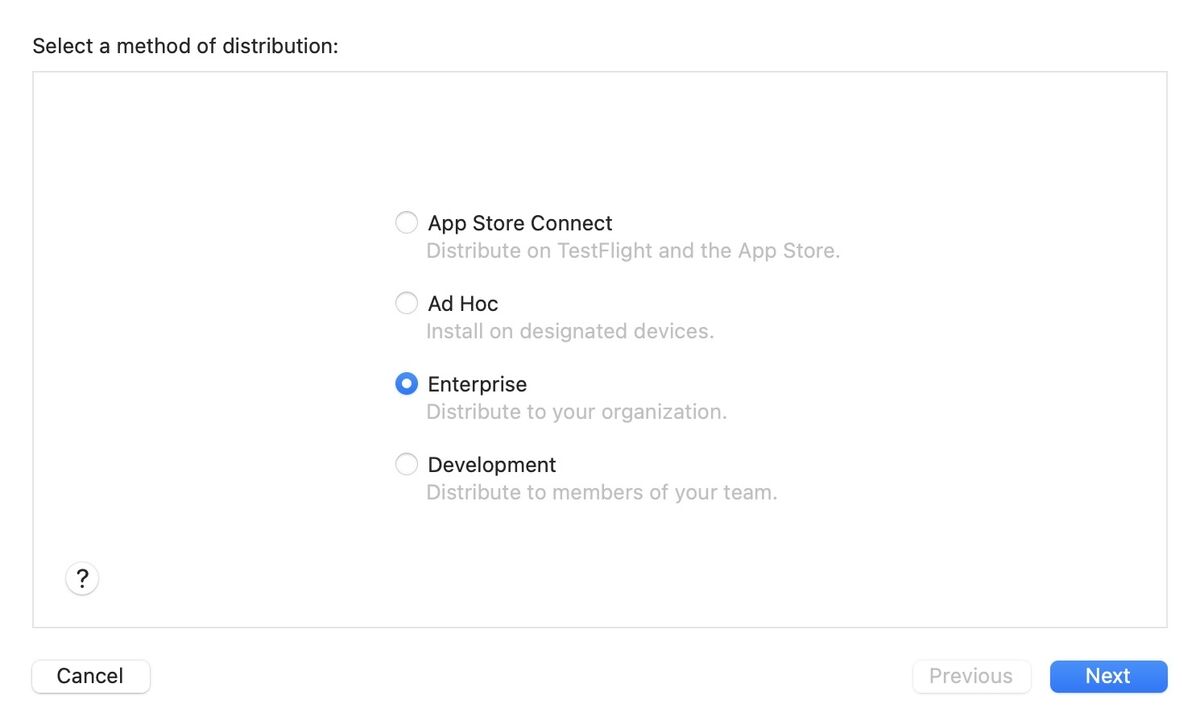The image size is (1200, 725).
Task: Continue with the Next button
Action: [x=1108, y=676]
